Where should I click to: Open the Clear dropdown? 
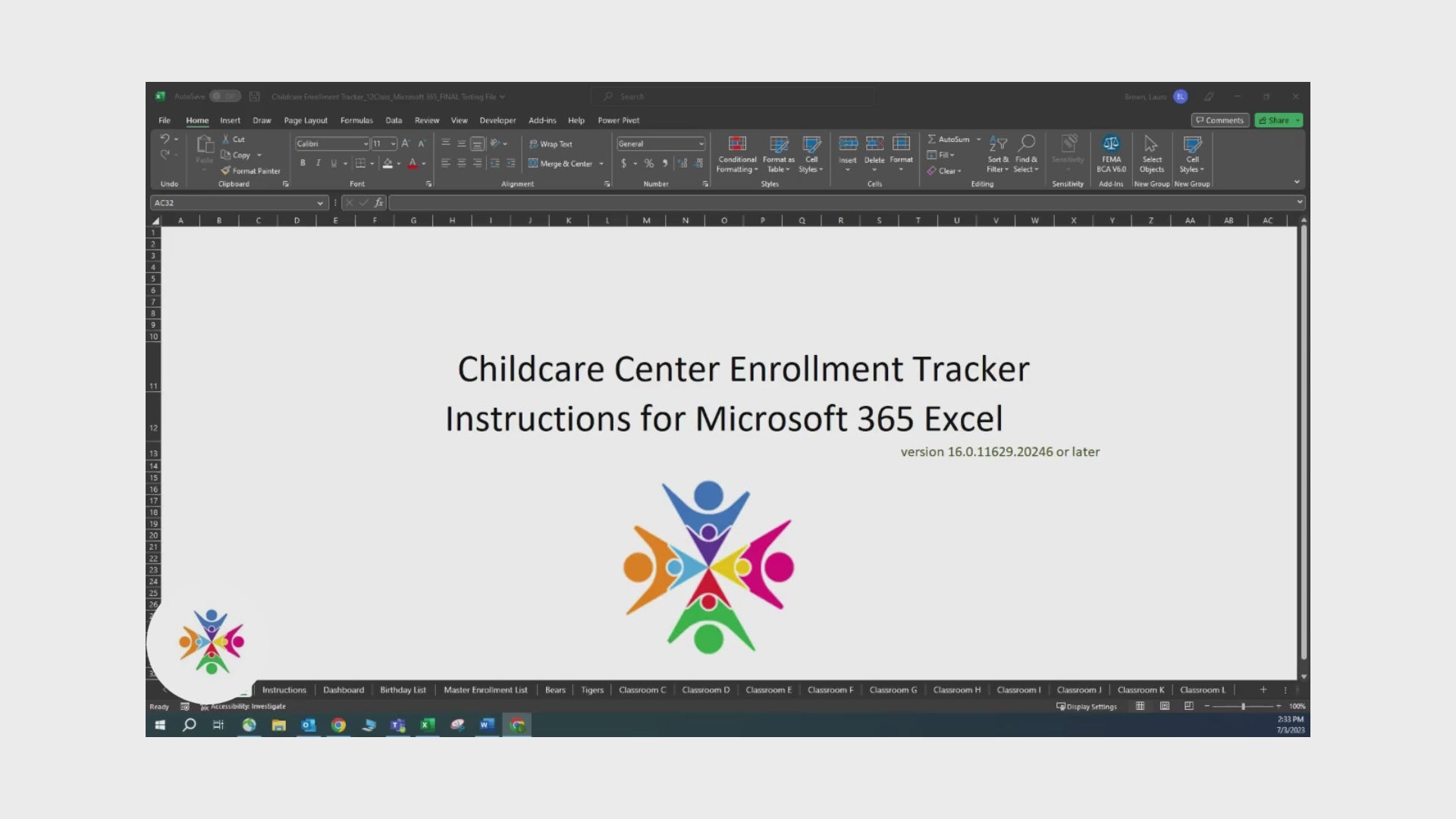[944, 171]
